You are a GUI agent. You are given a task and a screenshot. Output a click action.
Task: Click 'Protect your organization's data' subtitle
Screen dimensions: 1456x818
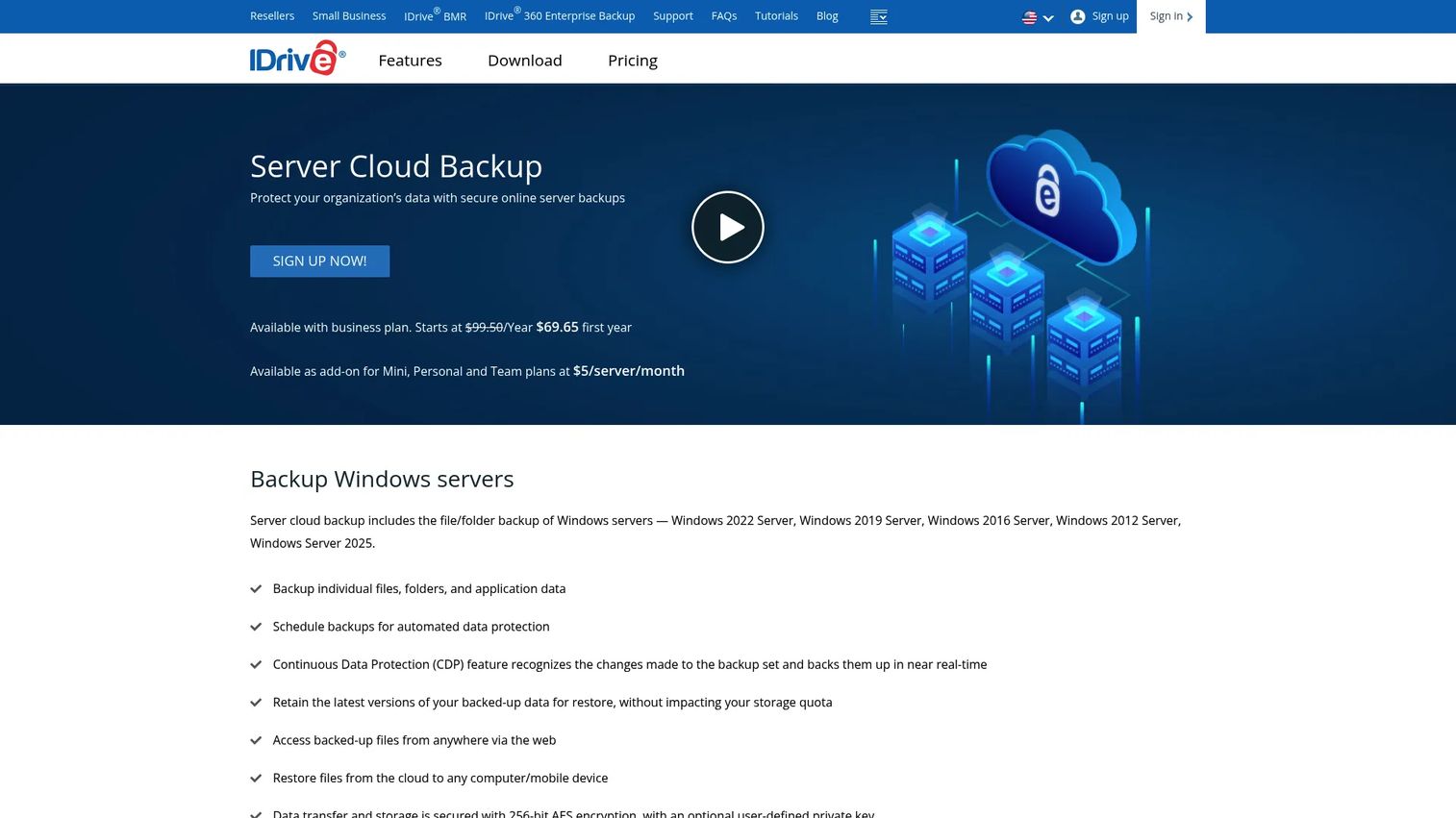pos(438,198)
